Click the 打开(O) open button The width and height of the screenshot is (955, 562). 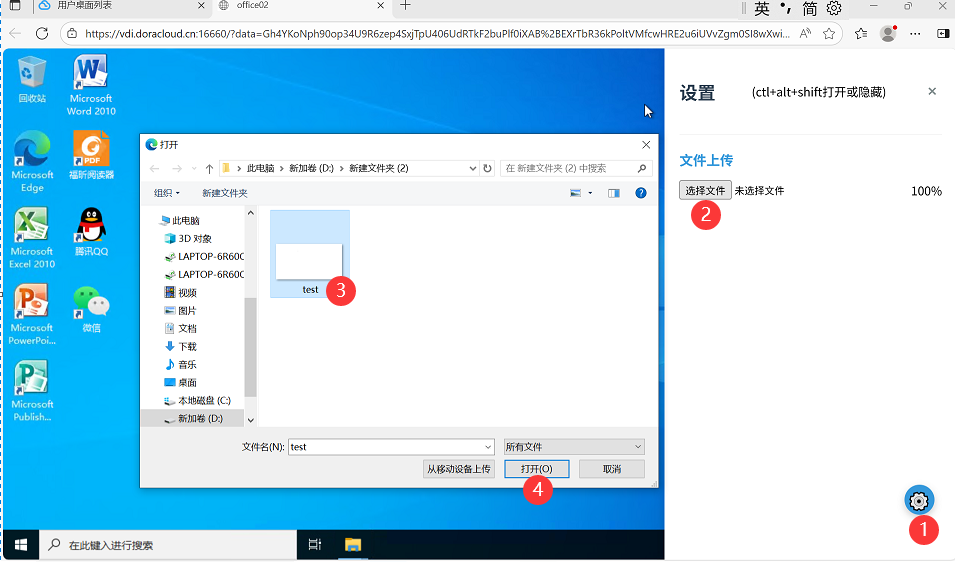coord(537,469)
